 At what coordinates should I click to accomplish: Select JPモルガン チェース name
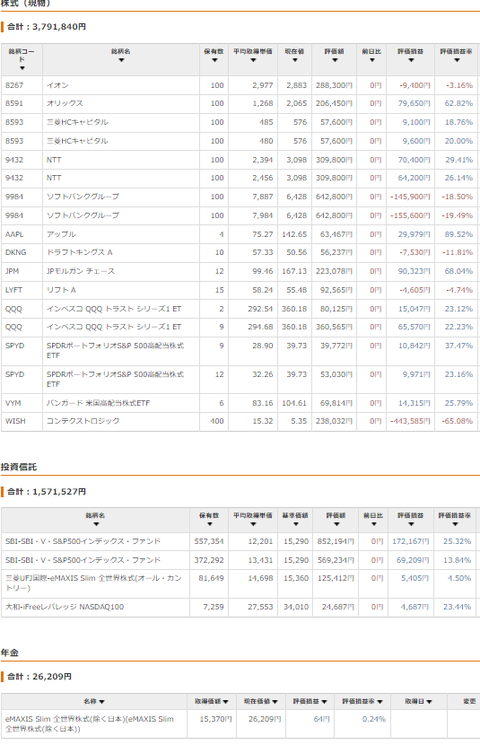[x=81, y=271]
